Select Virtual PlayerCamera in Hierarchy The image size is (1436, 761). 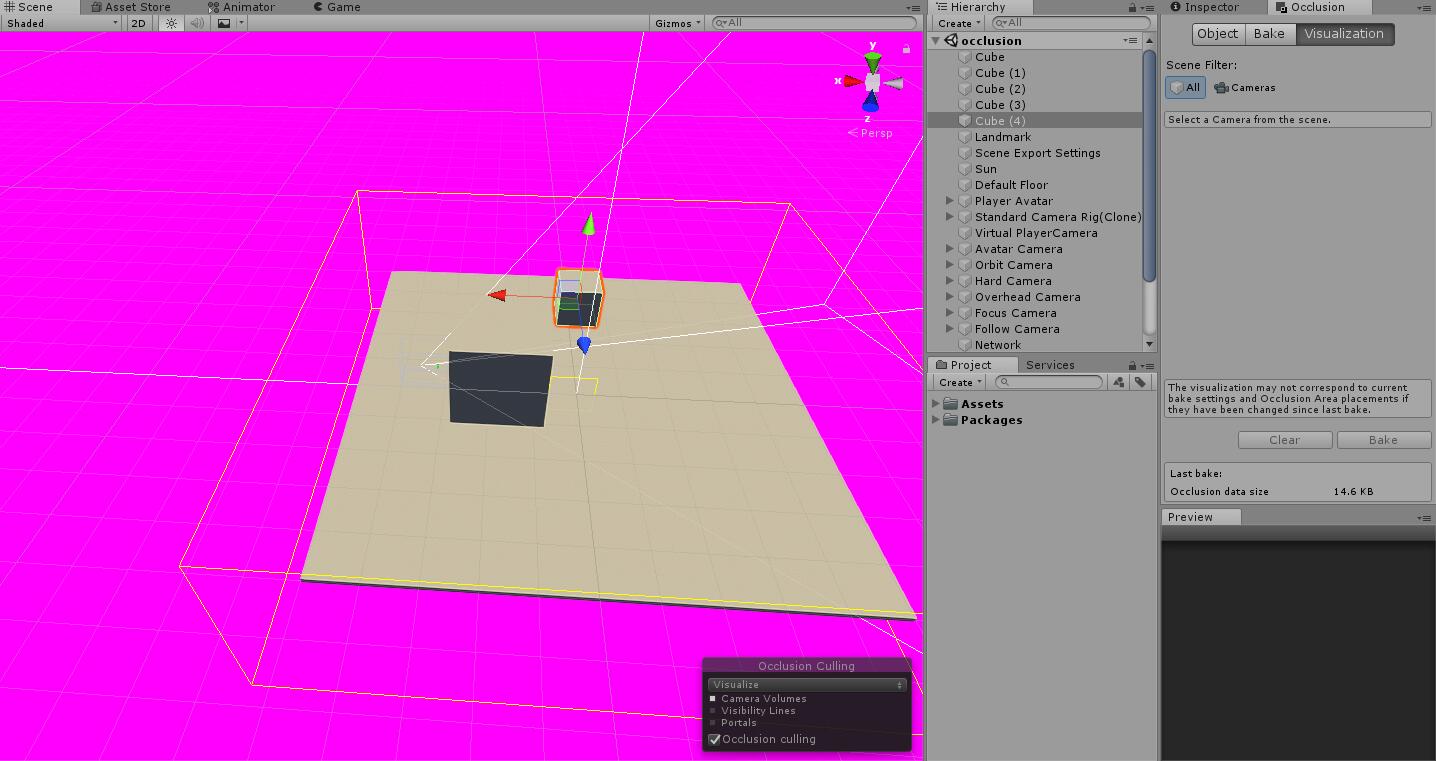(1036, 233)
